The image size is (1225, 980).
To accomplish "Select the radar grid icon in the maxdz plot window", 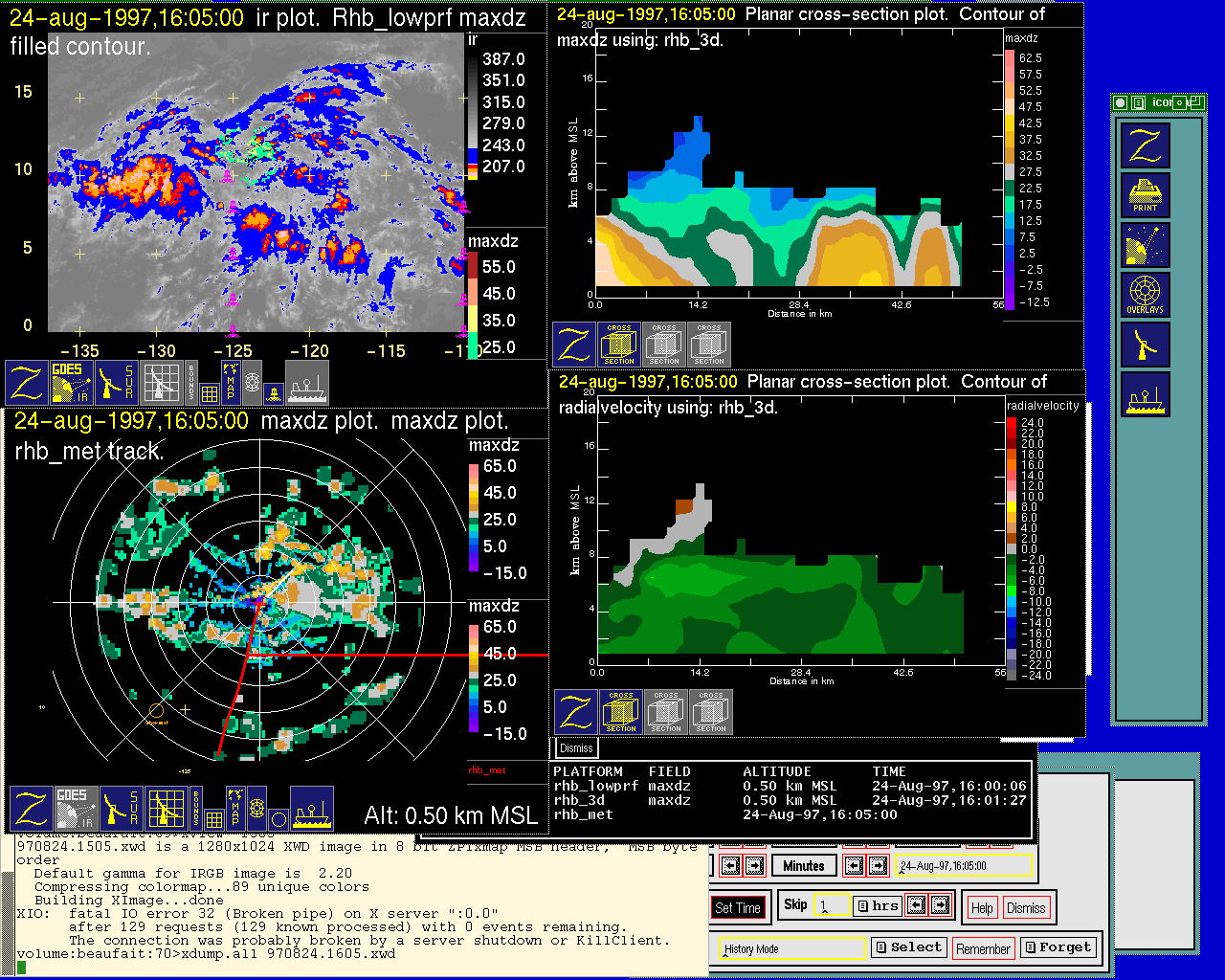I will (x=166, y=809).
